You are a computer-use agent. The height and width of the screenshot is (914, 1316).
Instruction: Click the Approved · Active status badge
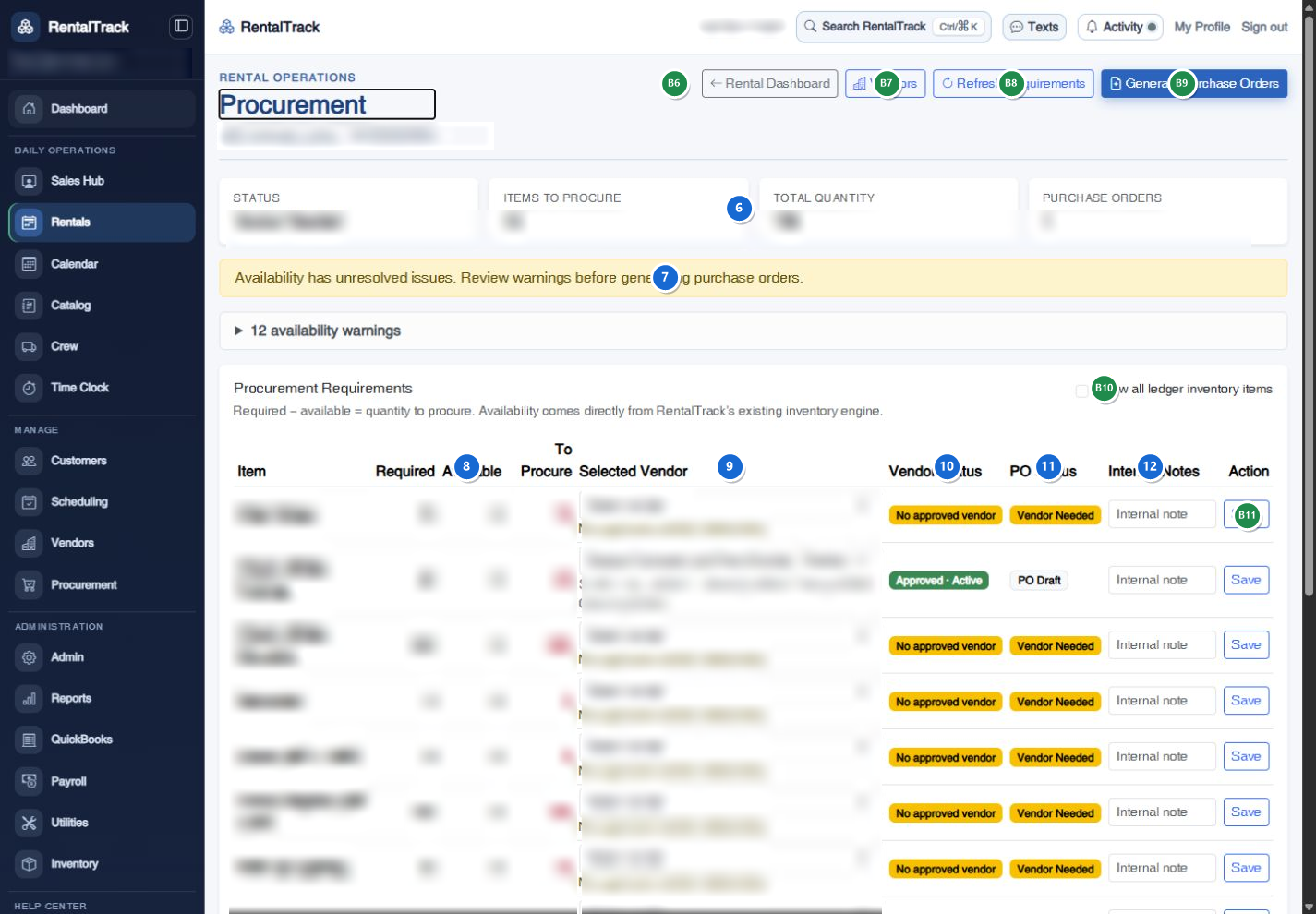[x=939, y=581]
